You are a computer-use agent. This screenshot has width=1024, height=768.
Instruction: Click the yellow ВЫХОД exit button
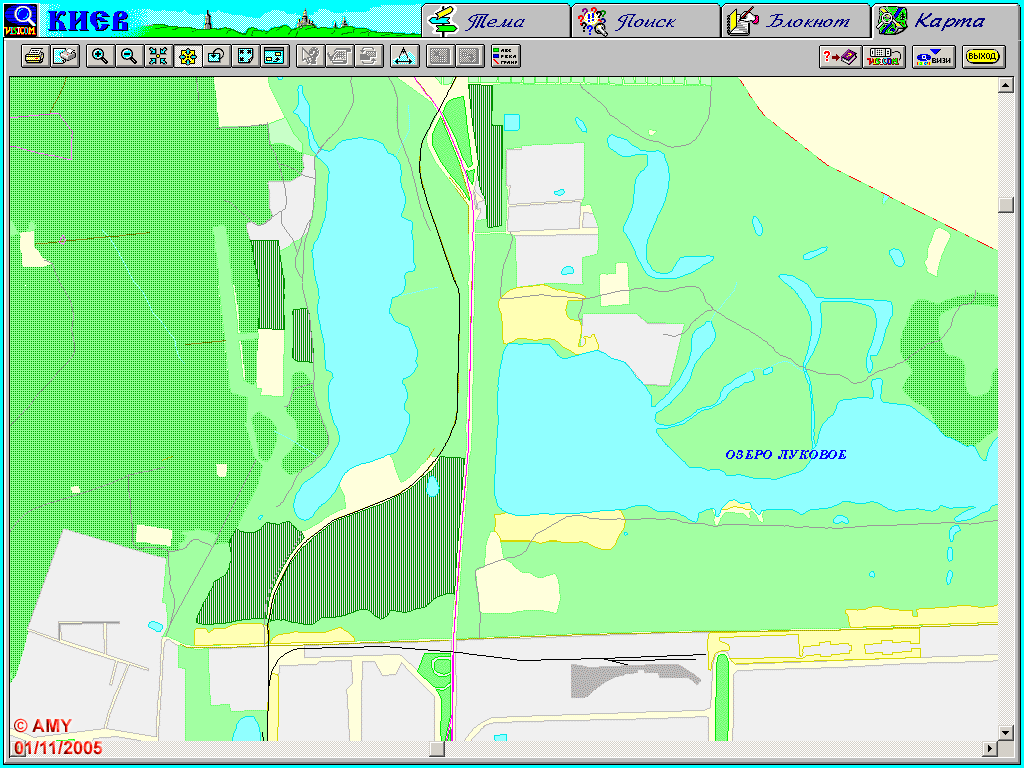984,57
